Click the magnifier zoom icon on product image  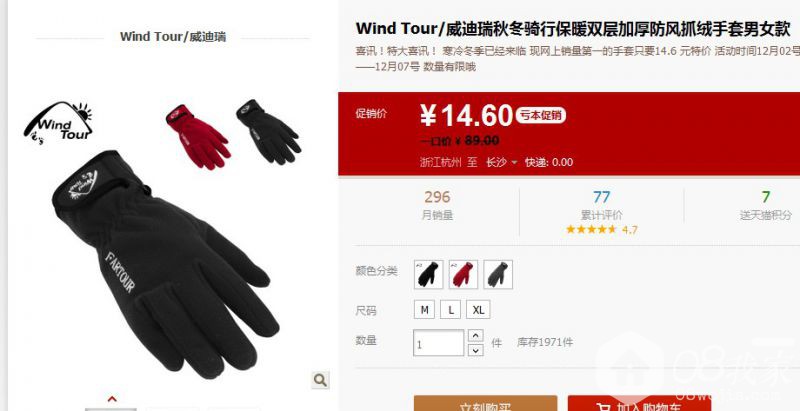pos(320,380)
